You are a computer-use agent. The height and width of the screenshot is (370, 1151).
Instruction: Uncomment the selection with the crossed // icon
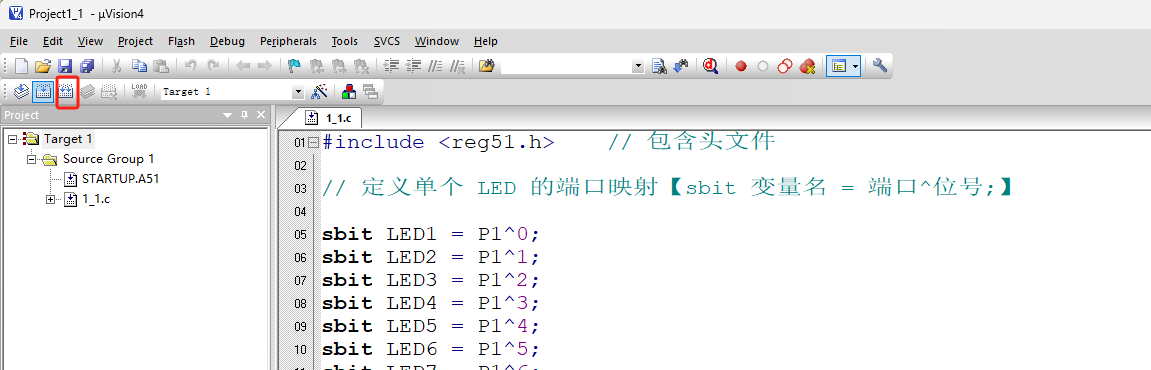pyautogui.click(x=457, y=66)
